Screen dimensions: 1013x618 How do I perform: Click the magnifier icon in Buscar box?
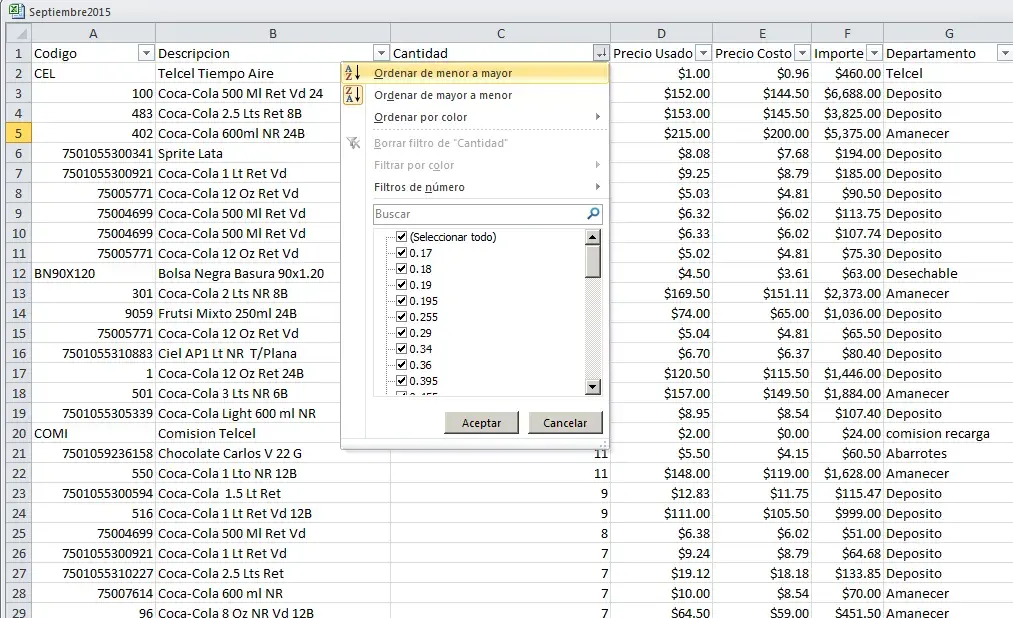pos(593,214)
